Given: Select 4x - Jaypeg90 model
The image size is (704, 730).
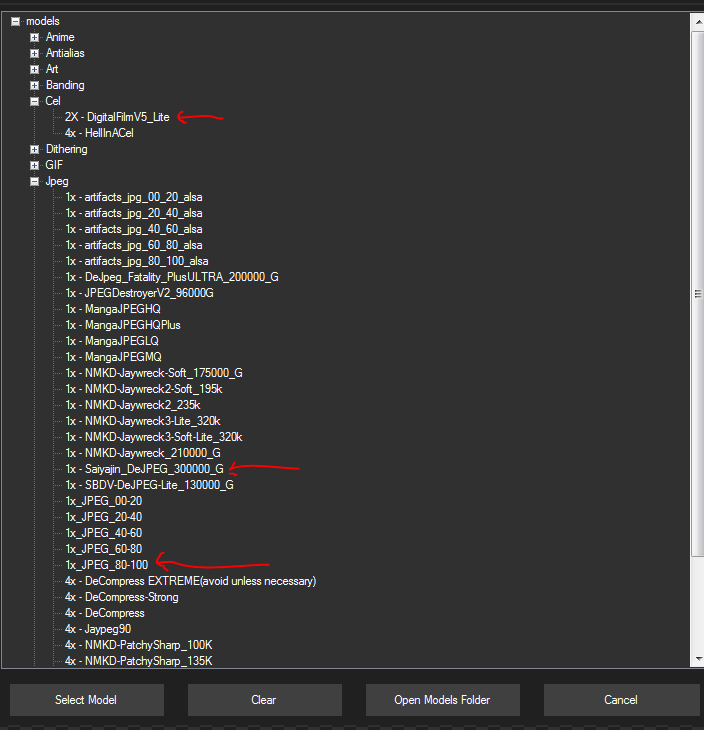Looking at the screenshot, I should coord(98,629).
